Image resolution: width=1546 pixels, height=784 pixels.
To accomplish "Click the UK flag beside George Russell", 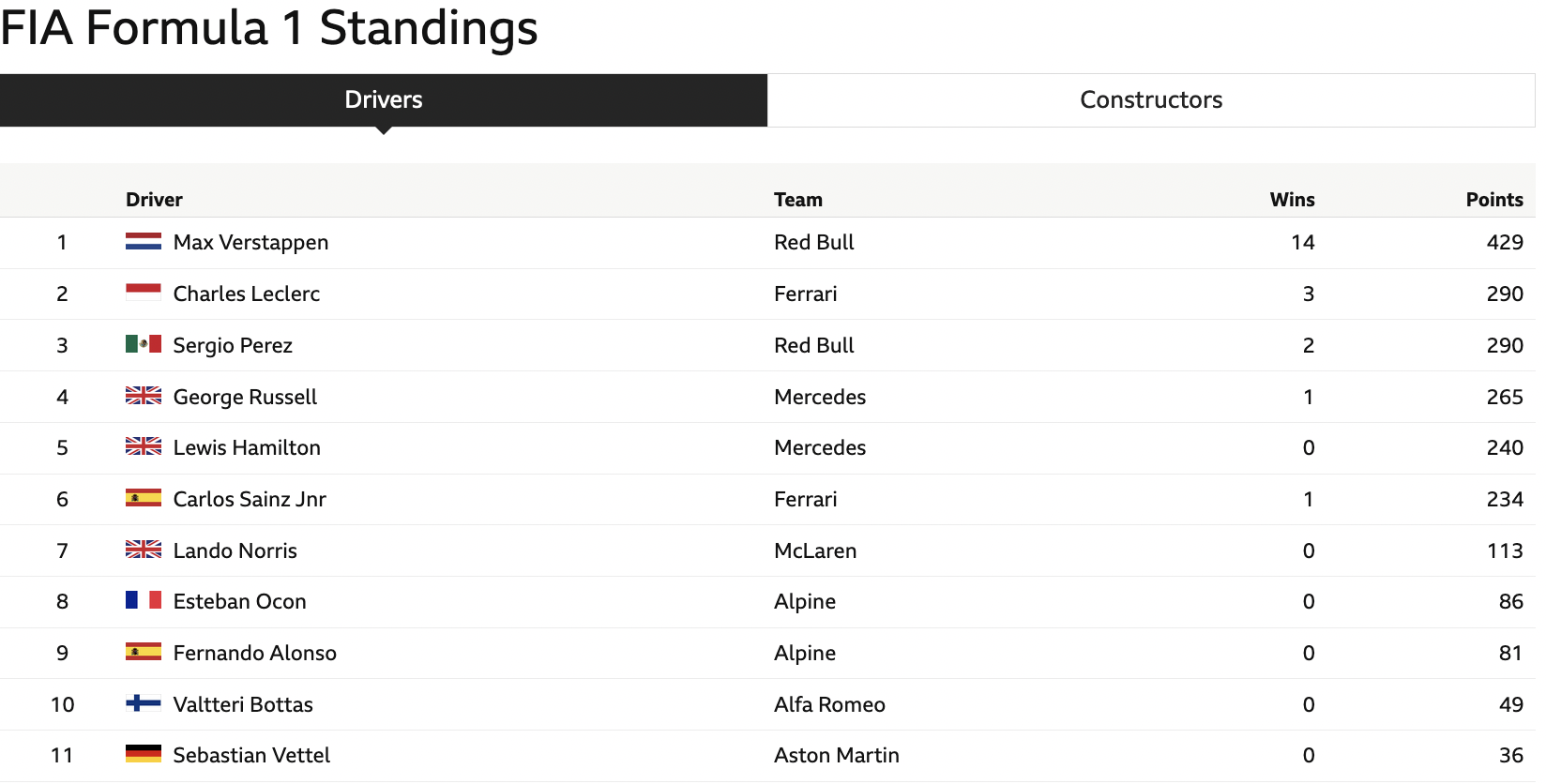I will pyautogui.click(x=144, y=396).
